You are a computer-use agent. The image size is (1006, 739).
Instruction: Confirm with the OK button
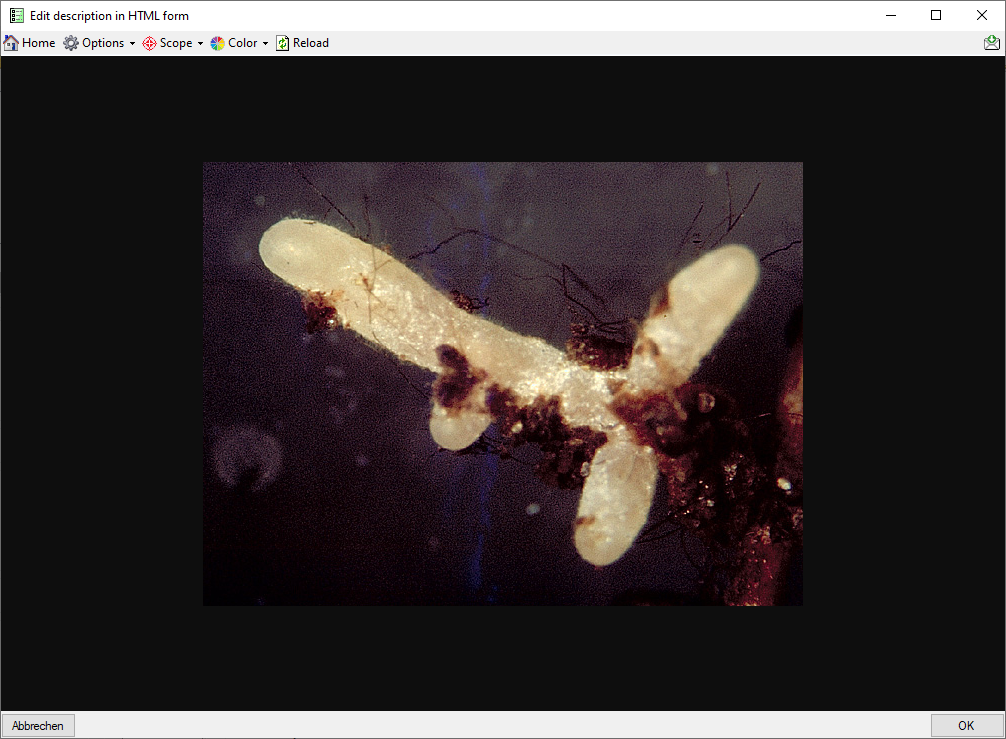coord(966,726)
